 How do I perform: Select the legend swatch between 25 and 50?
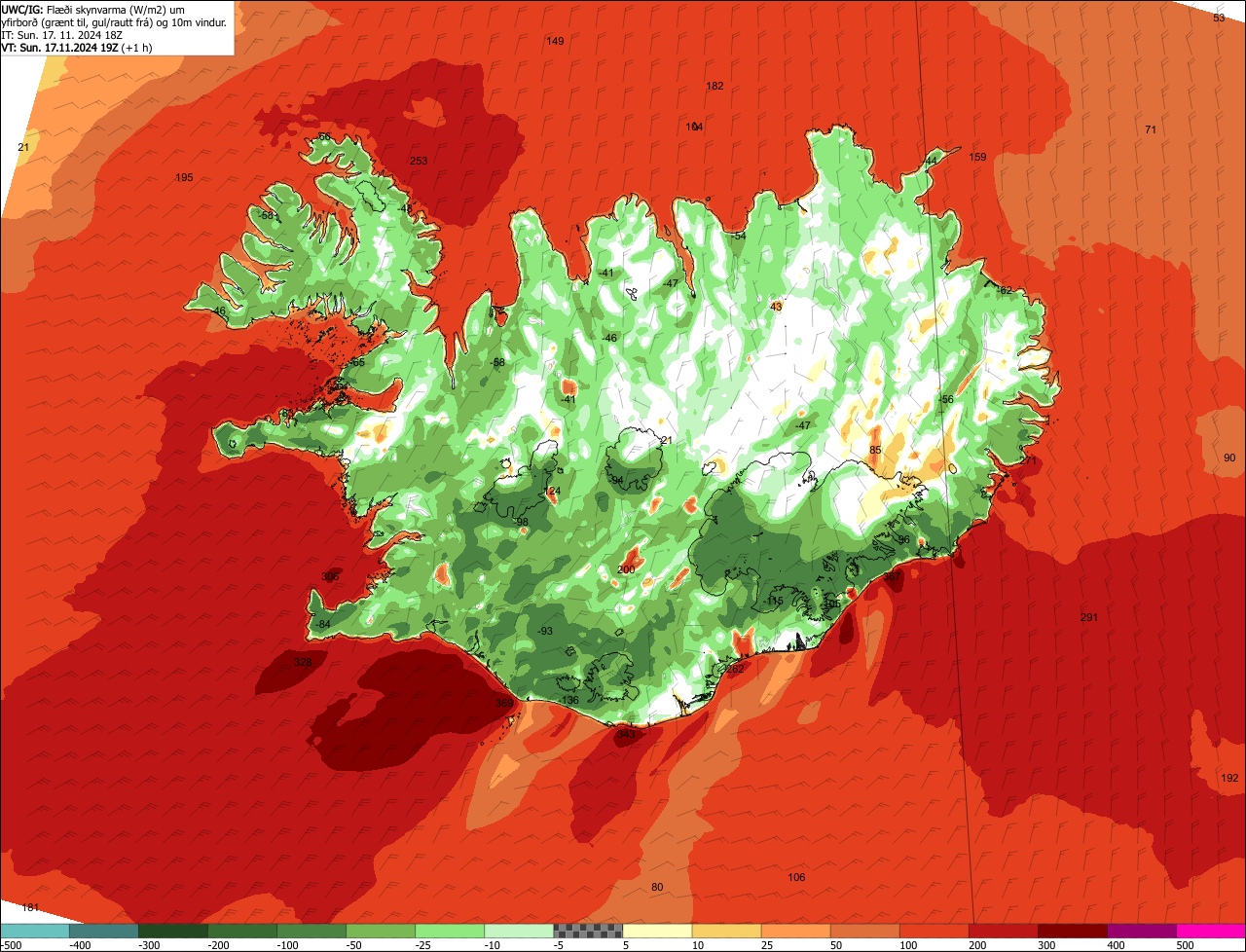click(x=795, y=931)
